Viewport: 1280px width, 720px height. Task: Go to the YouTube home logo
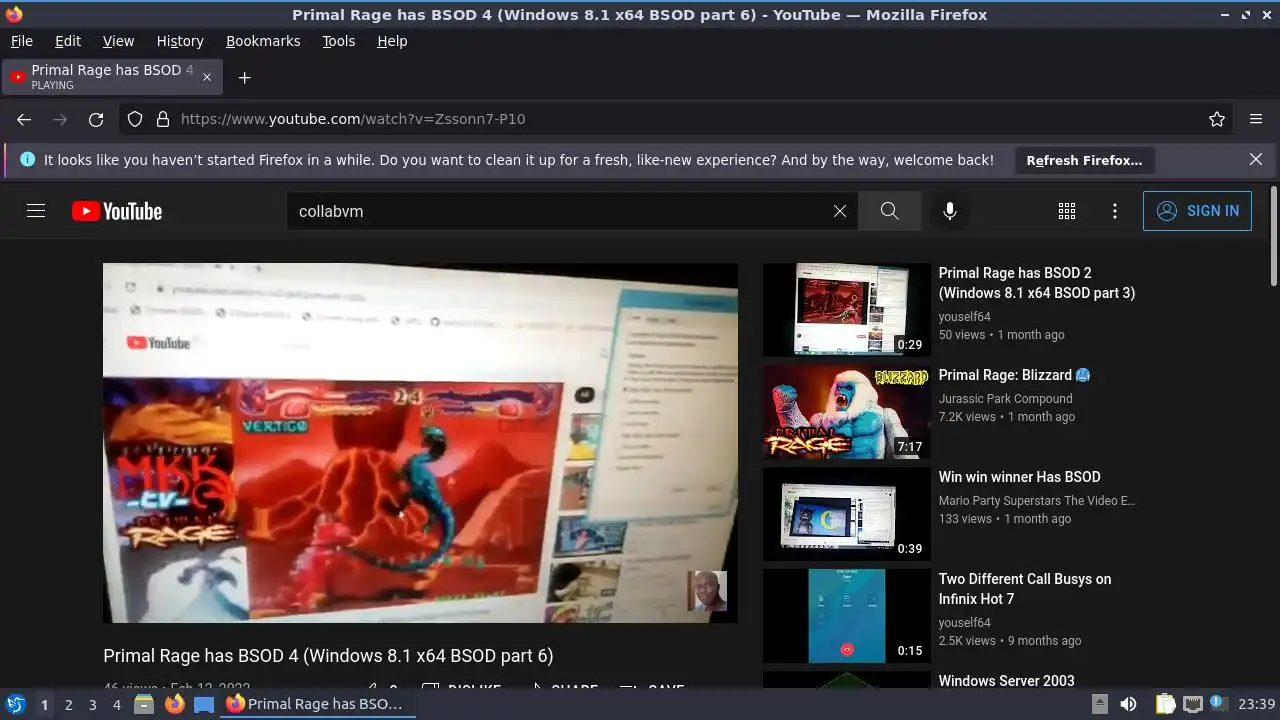(x=117, y=211)
